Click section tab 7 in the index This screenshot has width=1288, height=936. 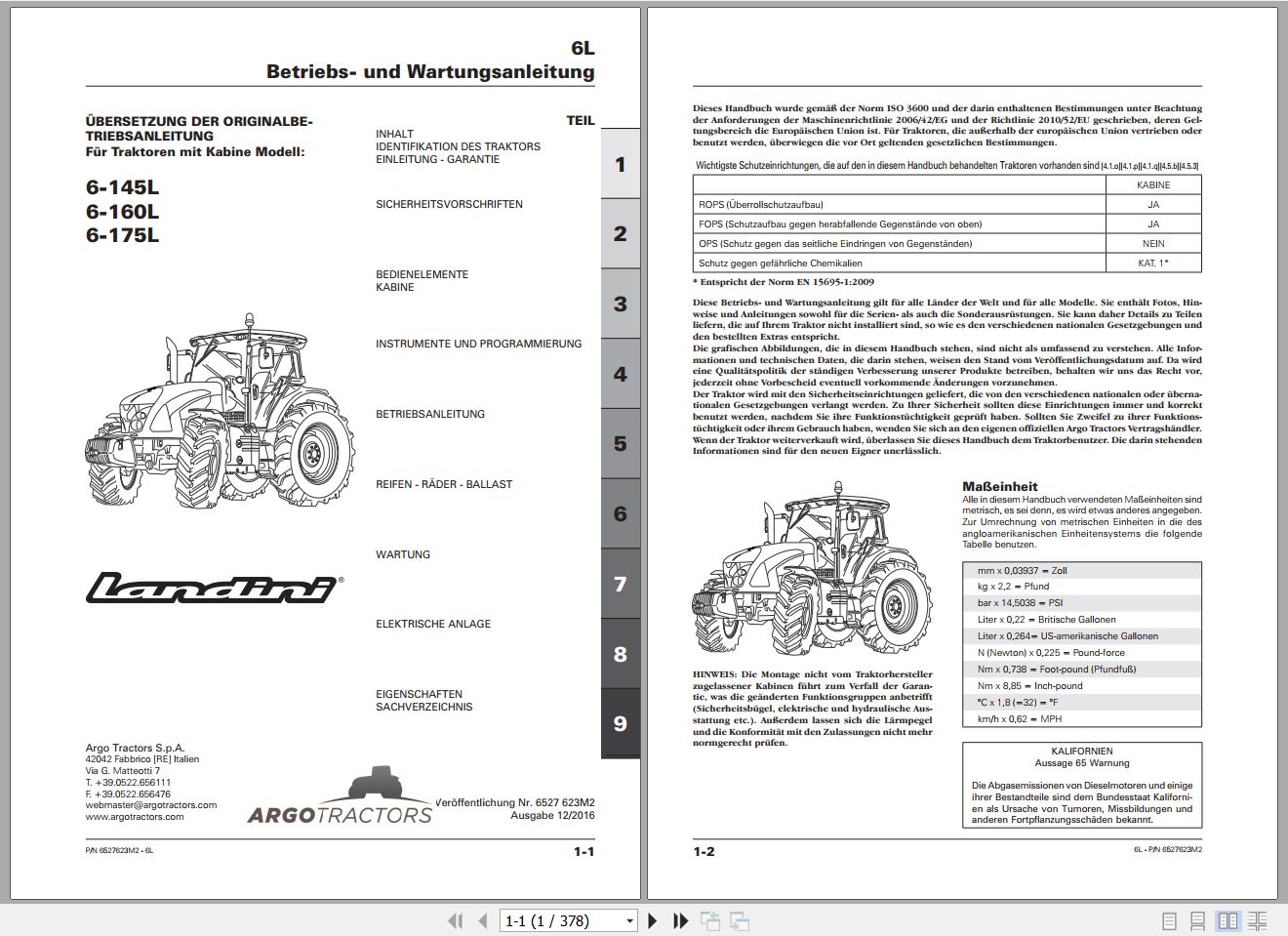[620, 584]
